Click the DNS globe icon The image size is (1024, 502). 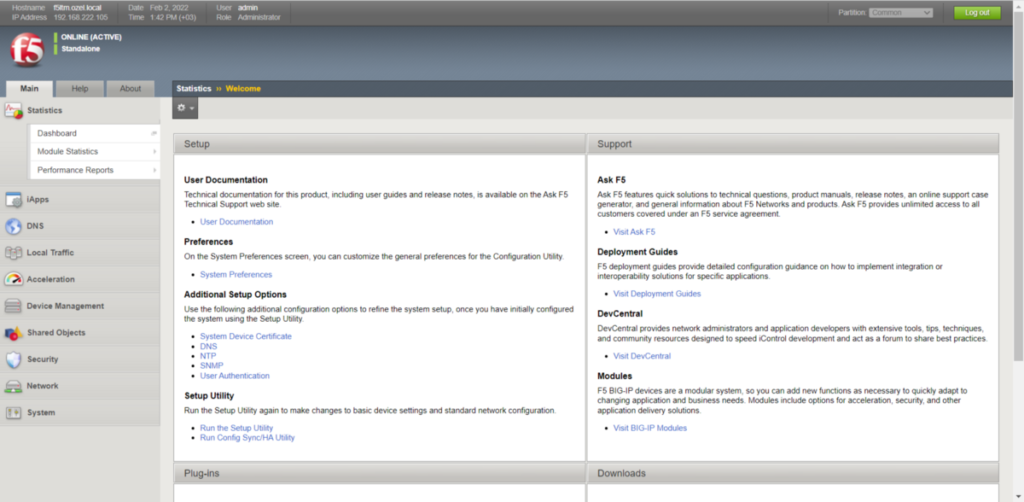pos(14,227)
